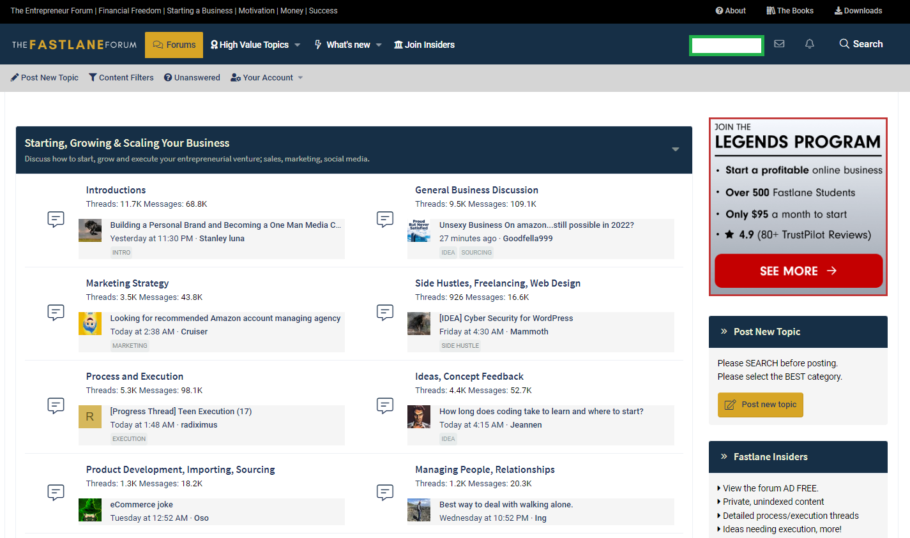Open Jeannen's avatar thumbnail
This screenshot has height=538, width=910.
point(419,417)
